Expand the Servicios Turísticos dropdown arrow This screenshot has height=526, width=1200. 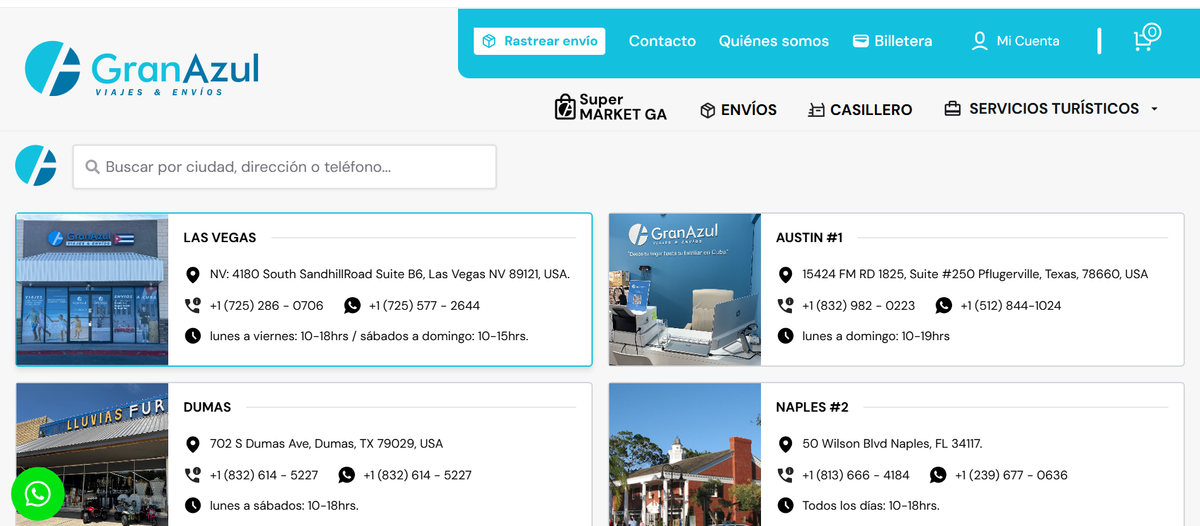coord(1154,109)
